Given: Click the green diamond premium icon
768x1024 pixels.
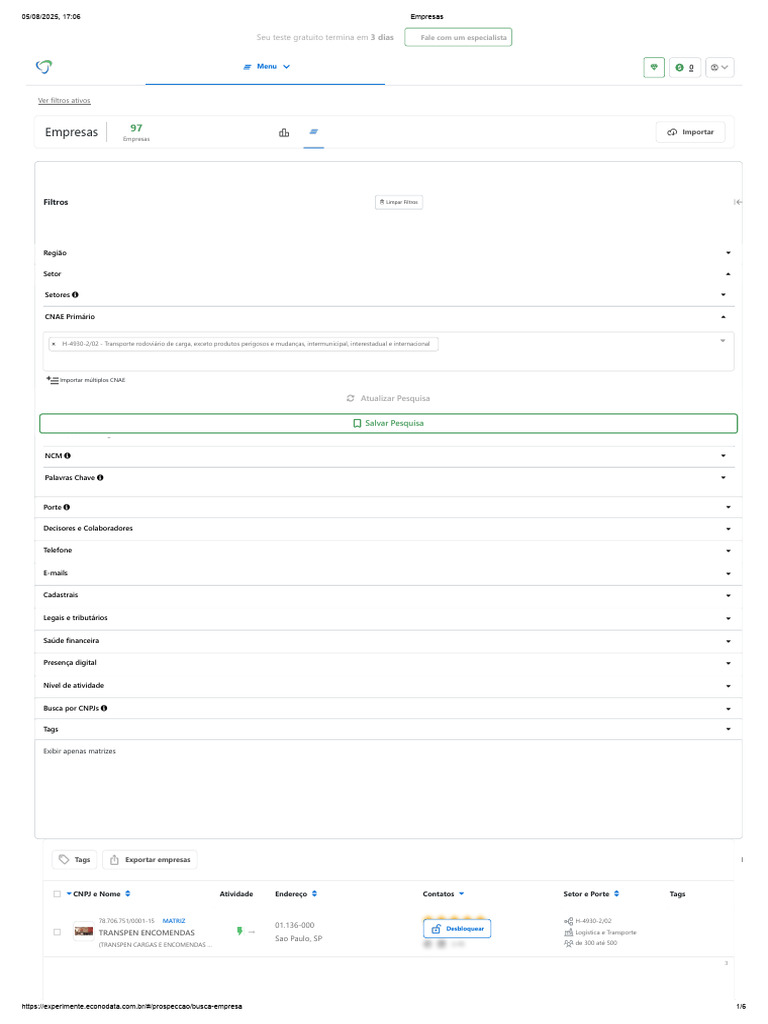Looking at the screenshot, I should tap(654, 67).
